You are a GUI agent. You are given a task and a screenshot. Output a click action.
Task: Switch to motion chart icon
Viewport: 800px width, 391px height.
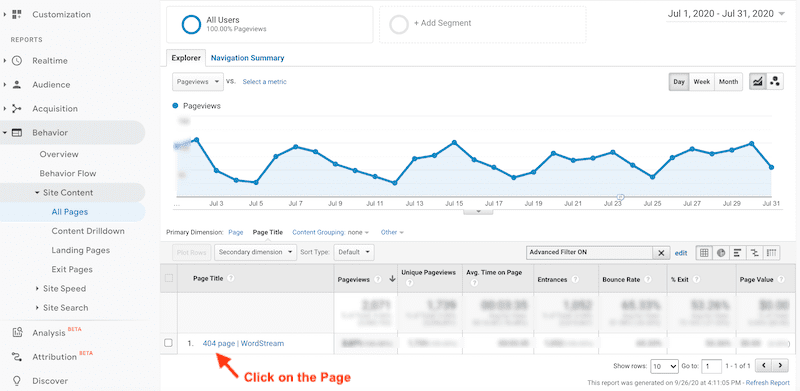[775, 82]
